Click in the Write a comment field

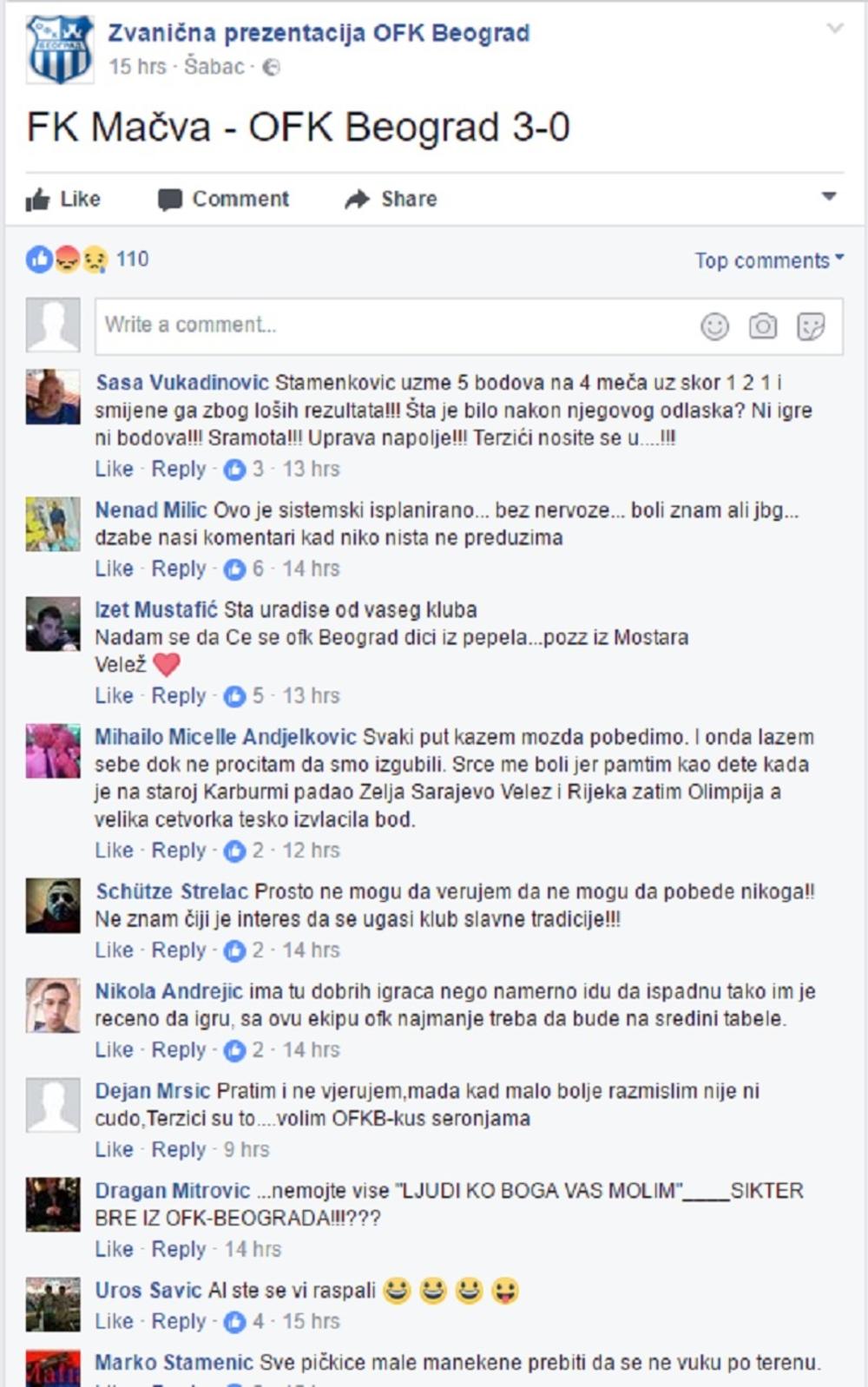469,326
